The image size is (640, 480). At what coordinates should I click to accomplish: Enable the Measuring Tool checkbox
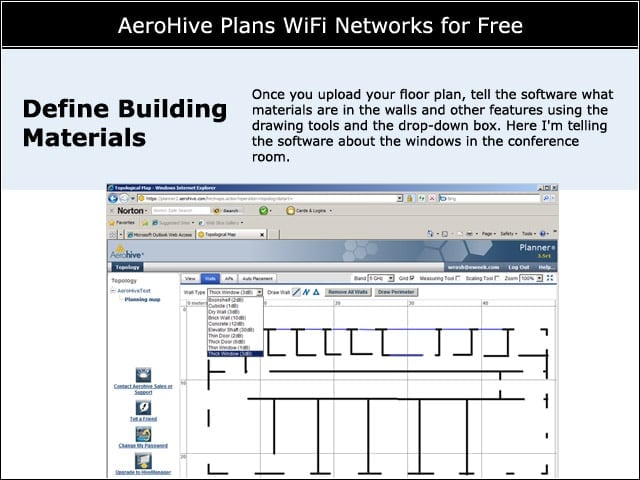point(458,278)
